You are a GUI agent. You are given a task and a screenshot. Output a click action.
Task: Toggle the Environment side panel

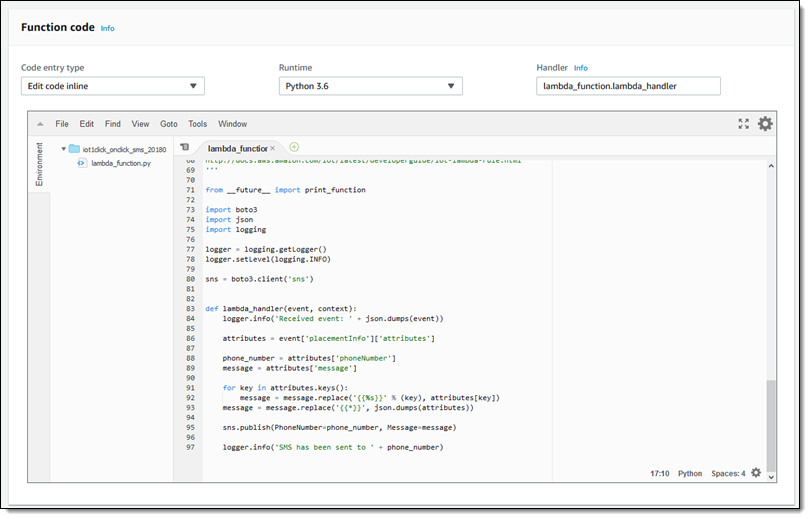coord(40,164)
